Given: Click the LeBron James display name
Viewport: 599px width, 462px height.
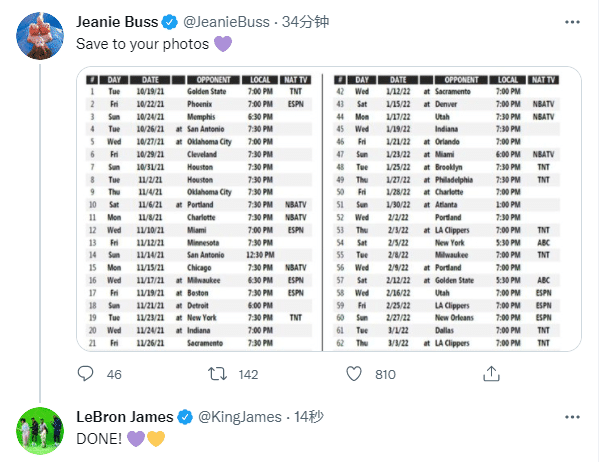Looking at the screenshot, I should 125,417.
